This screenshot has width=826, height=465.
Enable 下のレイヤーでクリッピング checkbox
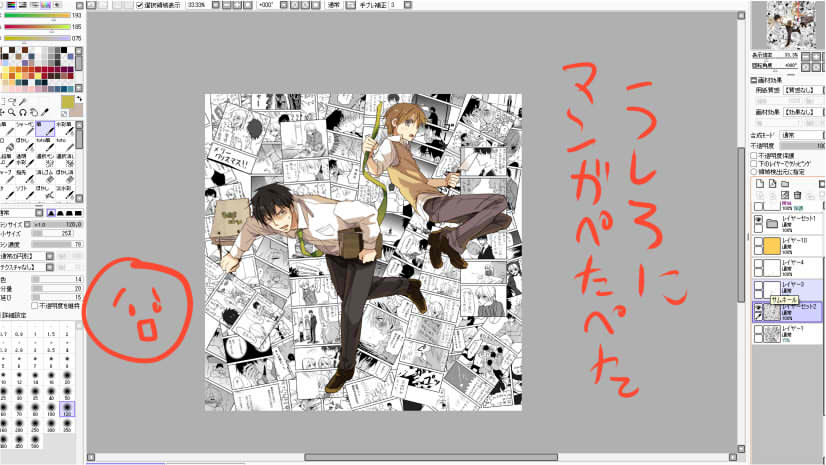point(754,164)
